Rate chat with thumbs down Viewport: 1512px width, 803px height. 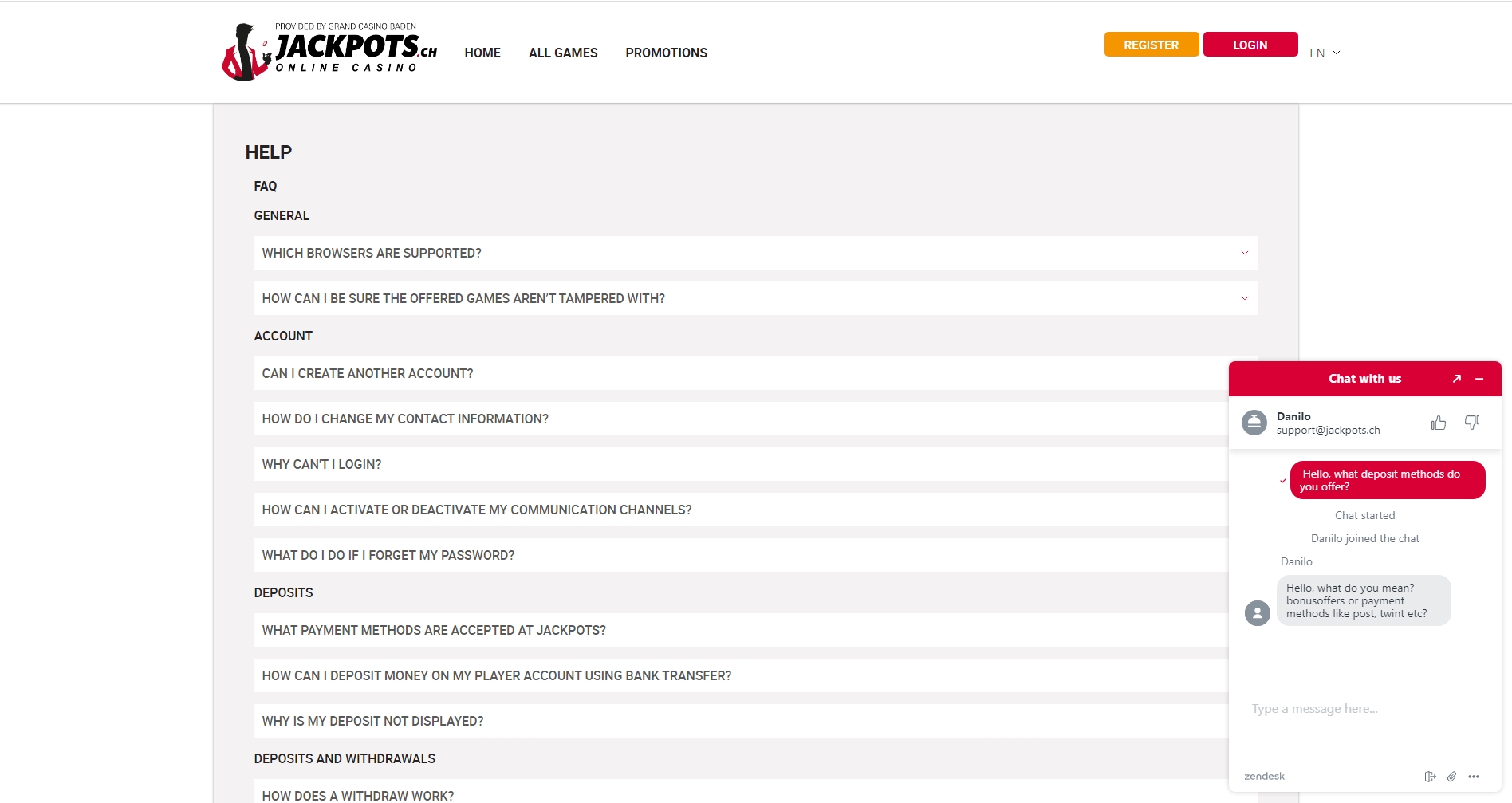tap(1472, 423)
